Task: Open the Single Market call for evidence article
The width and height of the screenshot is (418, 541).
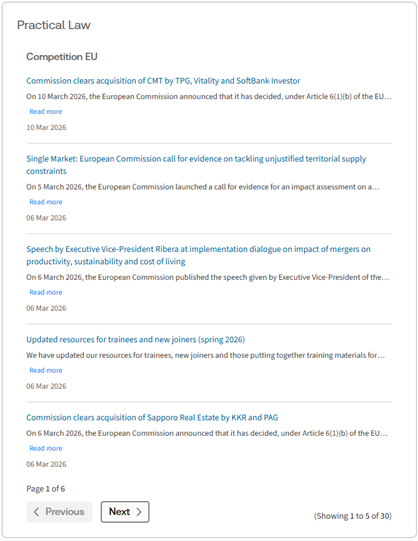Action: point(196,165)
